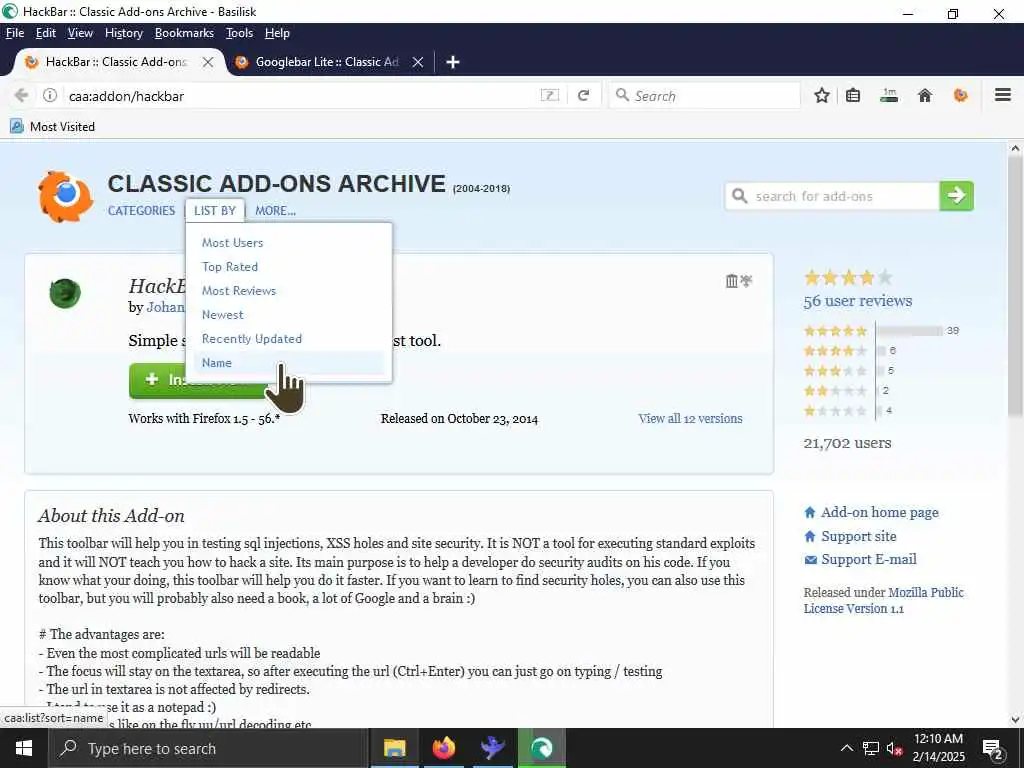Image resolution: width=1024 pixels, height=768 pixels.
Task: Reload the current page
Action: pyautogui.click(x=583, y=95)
